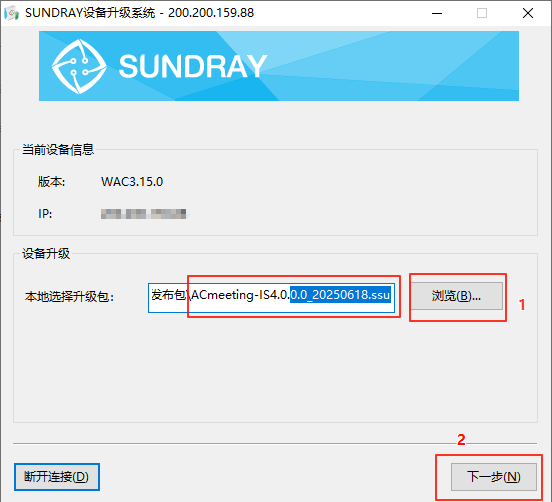Minimize the upgrade system window
This screenshot has height=502, width=552.
click(437, 13)
